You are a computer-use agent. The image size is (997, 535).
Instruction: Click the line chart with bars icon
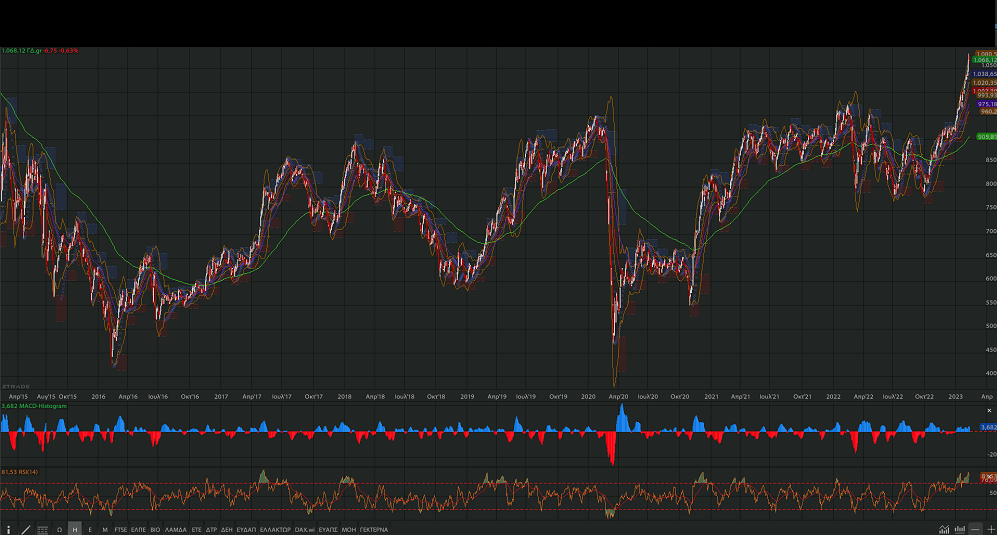(x=944, y=528)
